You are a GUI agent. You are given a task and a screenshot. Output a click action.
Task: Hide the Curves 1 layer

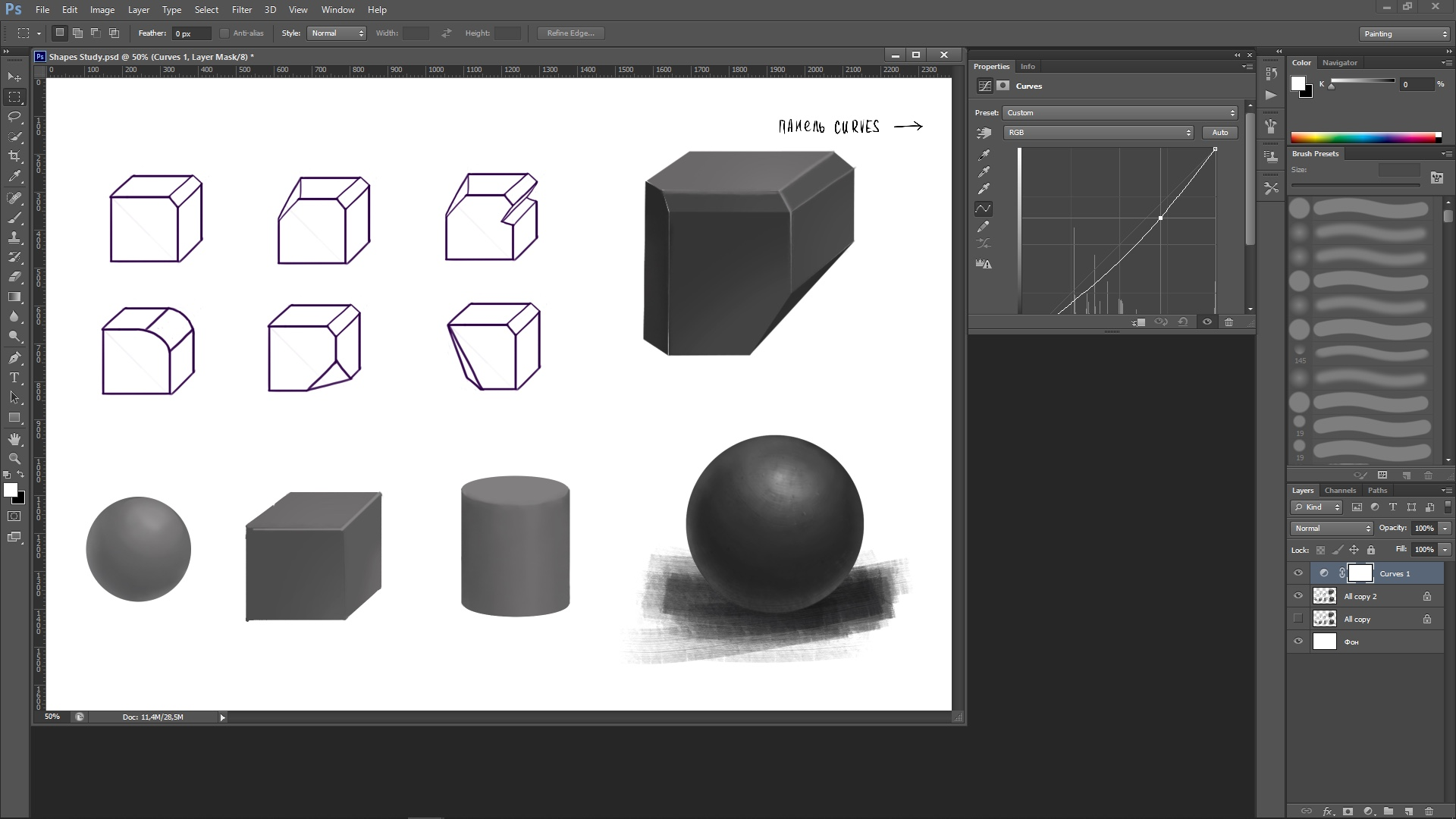(x=1298, y=573)
